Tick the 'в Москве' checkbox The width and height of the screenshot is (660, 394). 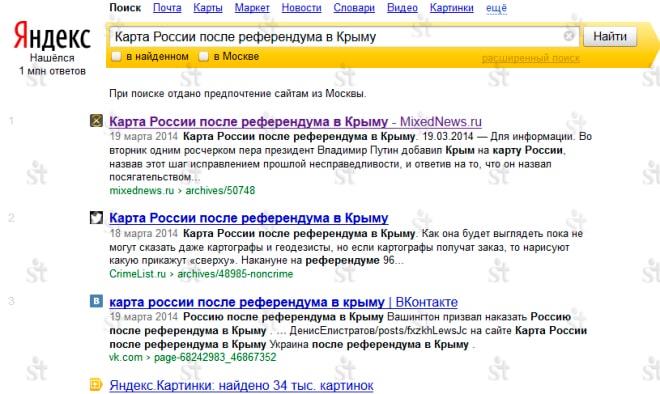[x=204, y=56]
